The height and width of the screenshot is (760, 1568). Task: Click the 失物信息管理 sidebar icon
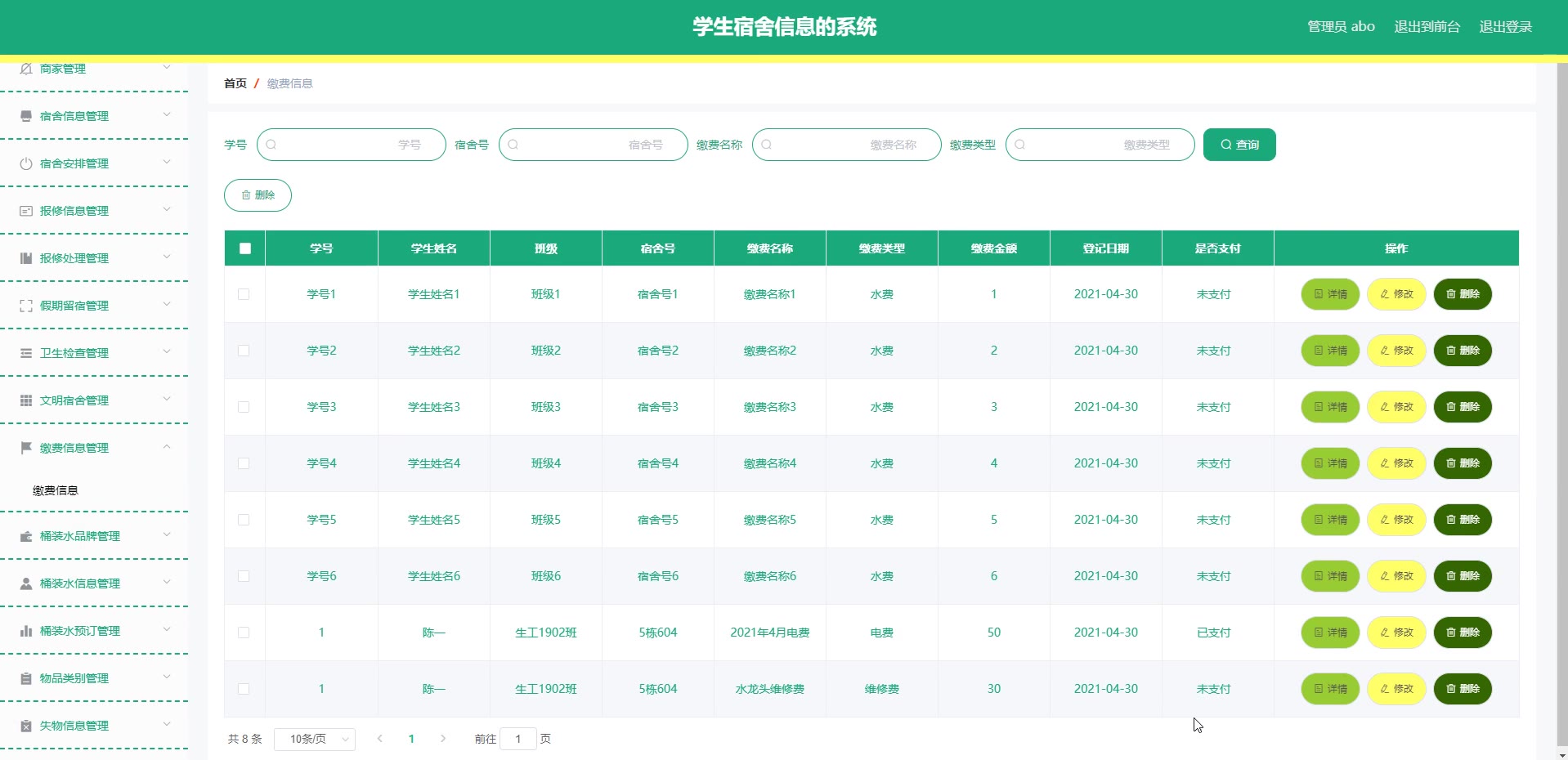(x=26, y=726)
